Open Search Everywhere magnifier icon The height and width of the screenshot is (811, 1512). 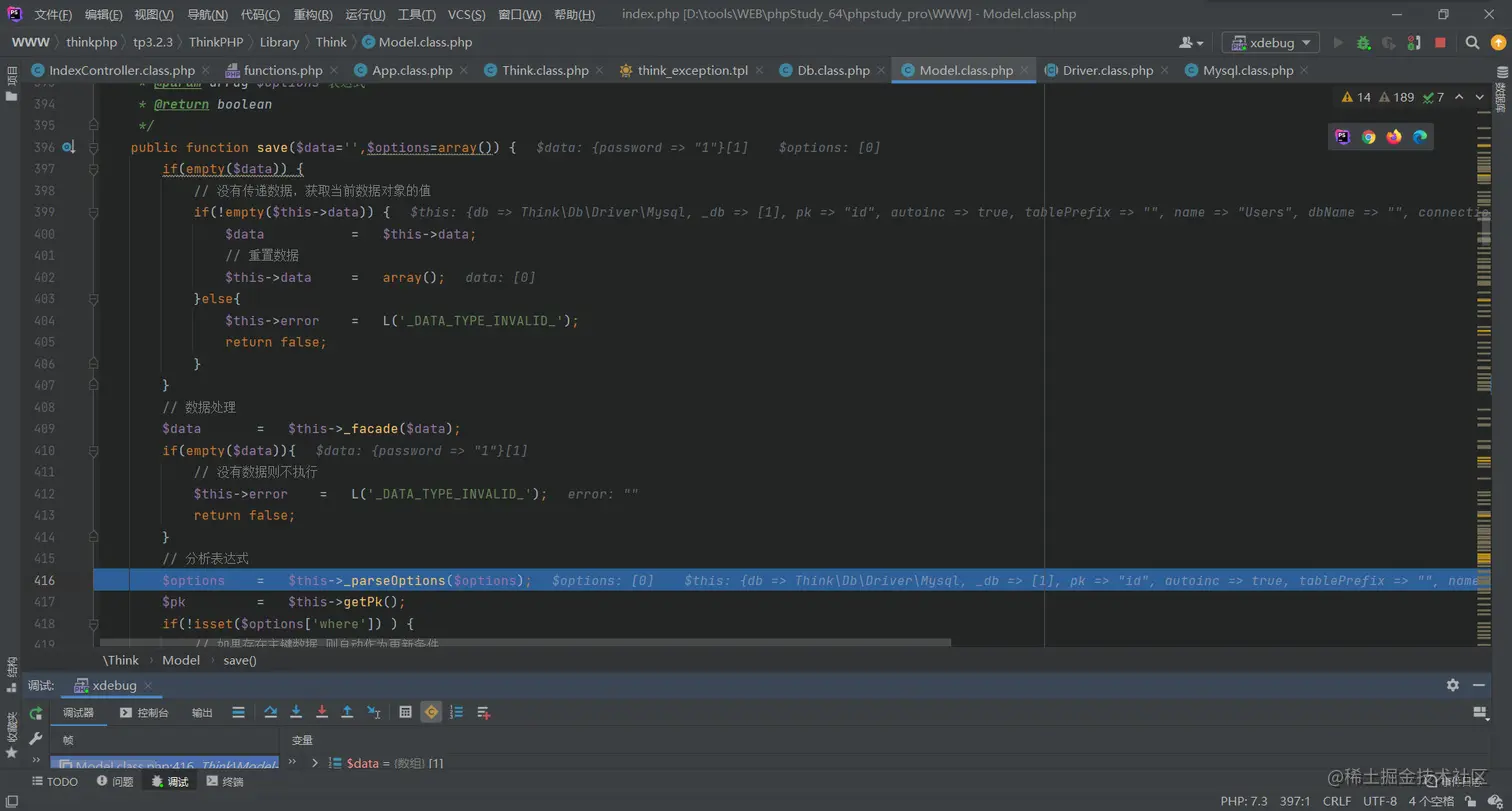[x=1472, y=43]
